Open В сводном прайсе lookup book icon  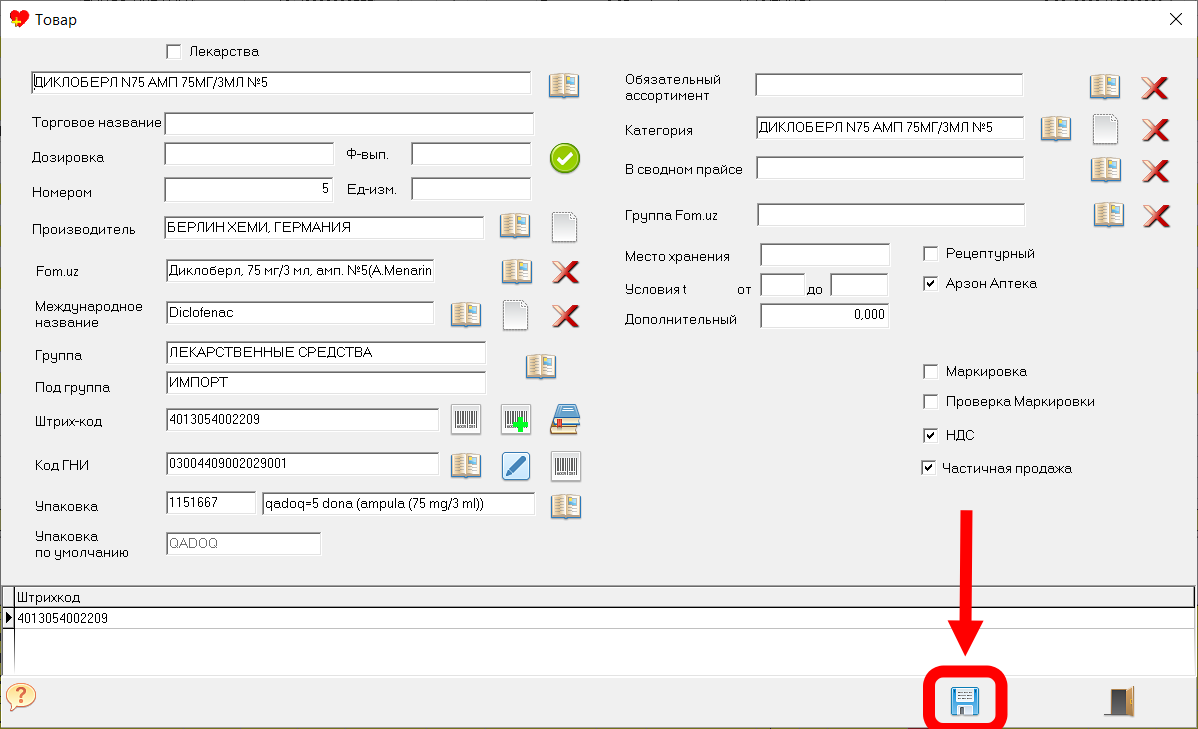pyautogui.click(x=1106, y=169)
